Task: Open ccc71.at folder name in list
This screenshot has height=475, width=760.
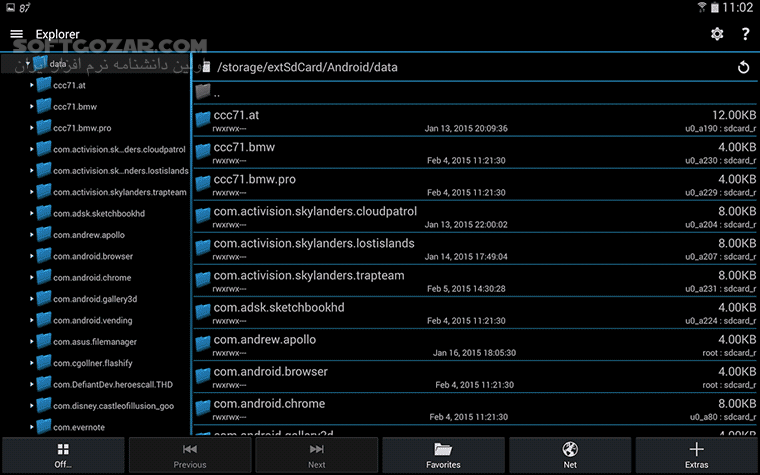Action: (236, 115)
